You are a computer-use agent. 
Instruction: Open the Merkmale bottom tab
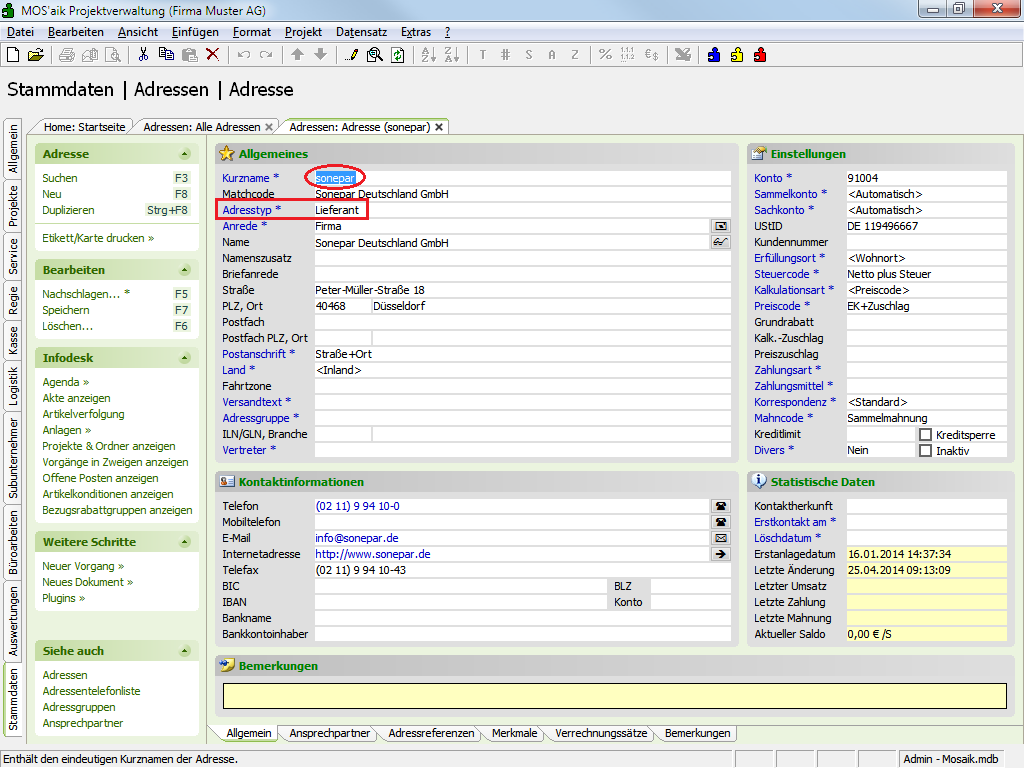(x=515, y=733)
